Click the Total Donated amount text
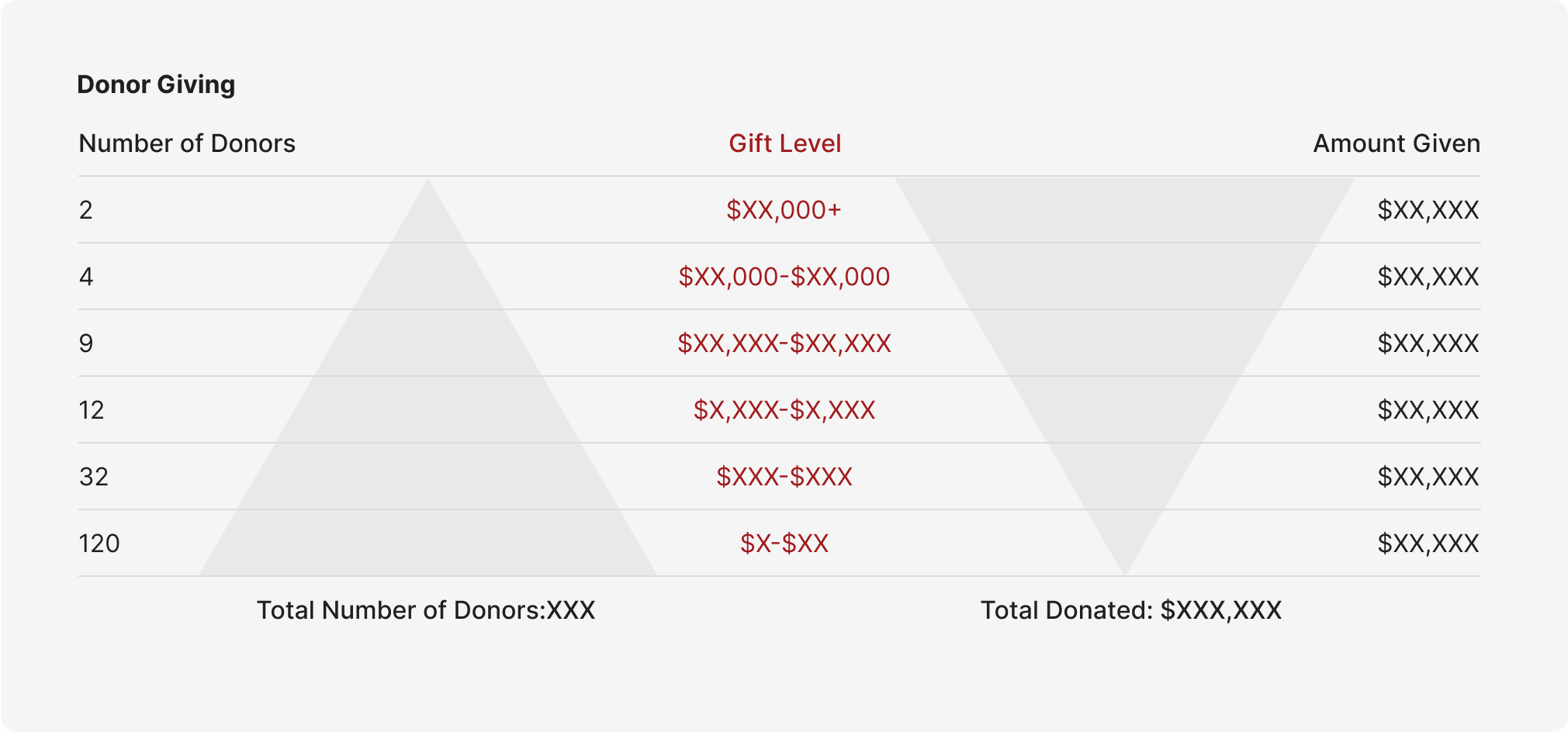1568x732 pixels. coord(1131,610)
